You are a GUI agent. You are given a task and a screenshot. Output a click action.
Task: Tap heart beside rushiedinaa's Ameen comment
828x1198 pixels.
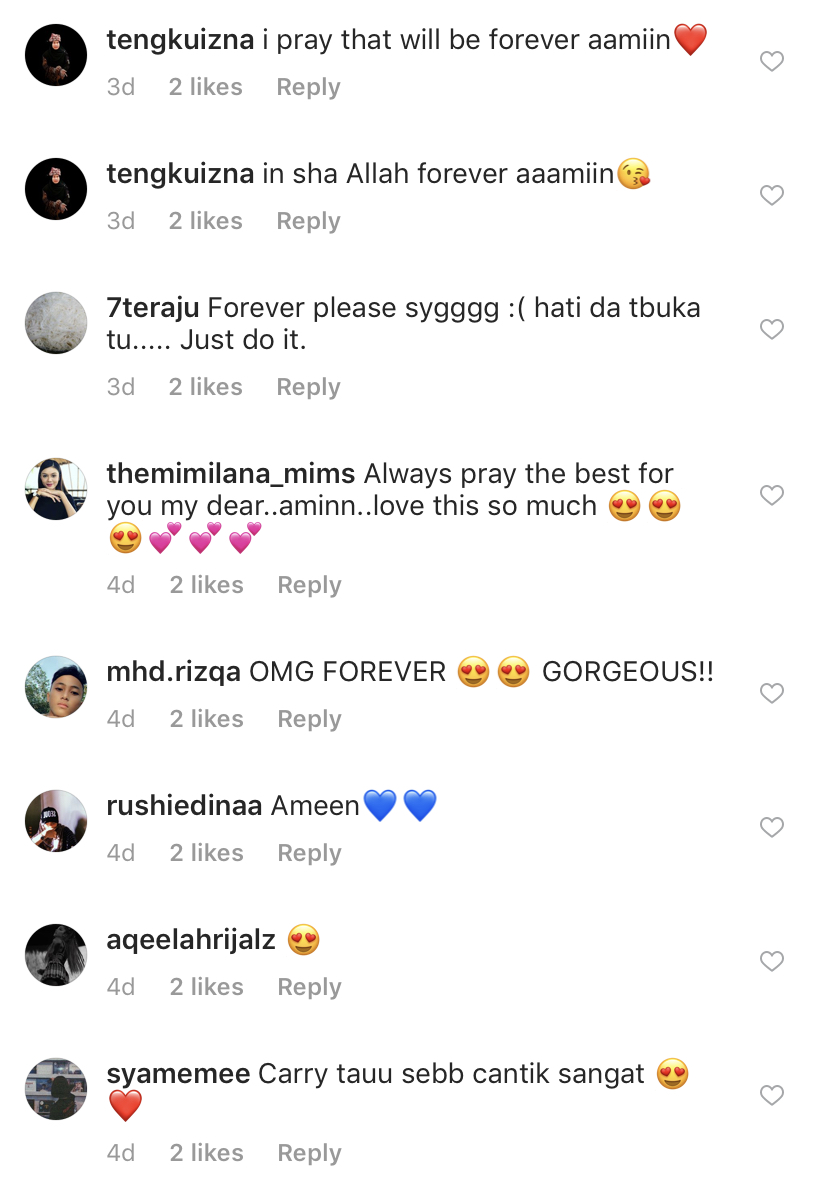pos(771,827)
